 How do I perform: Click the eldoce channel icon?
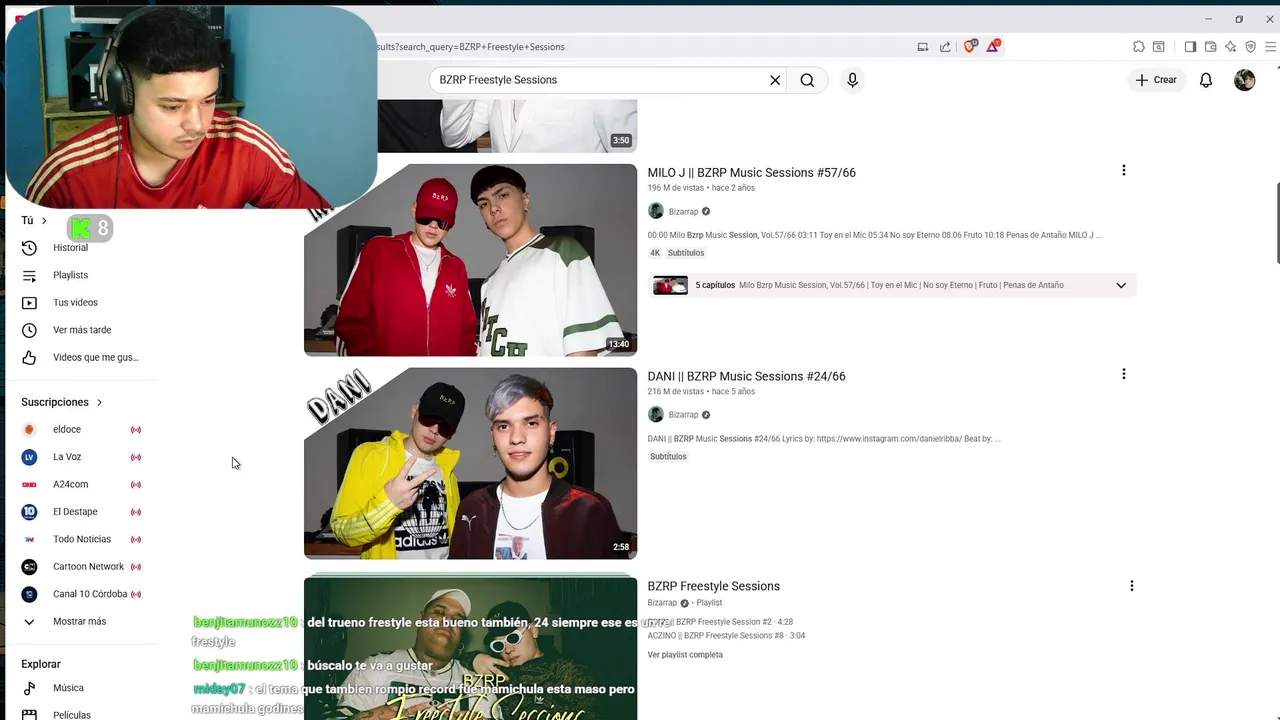(x=29, y=430)
